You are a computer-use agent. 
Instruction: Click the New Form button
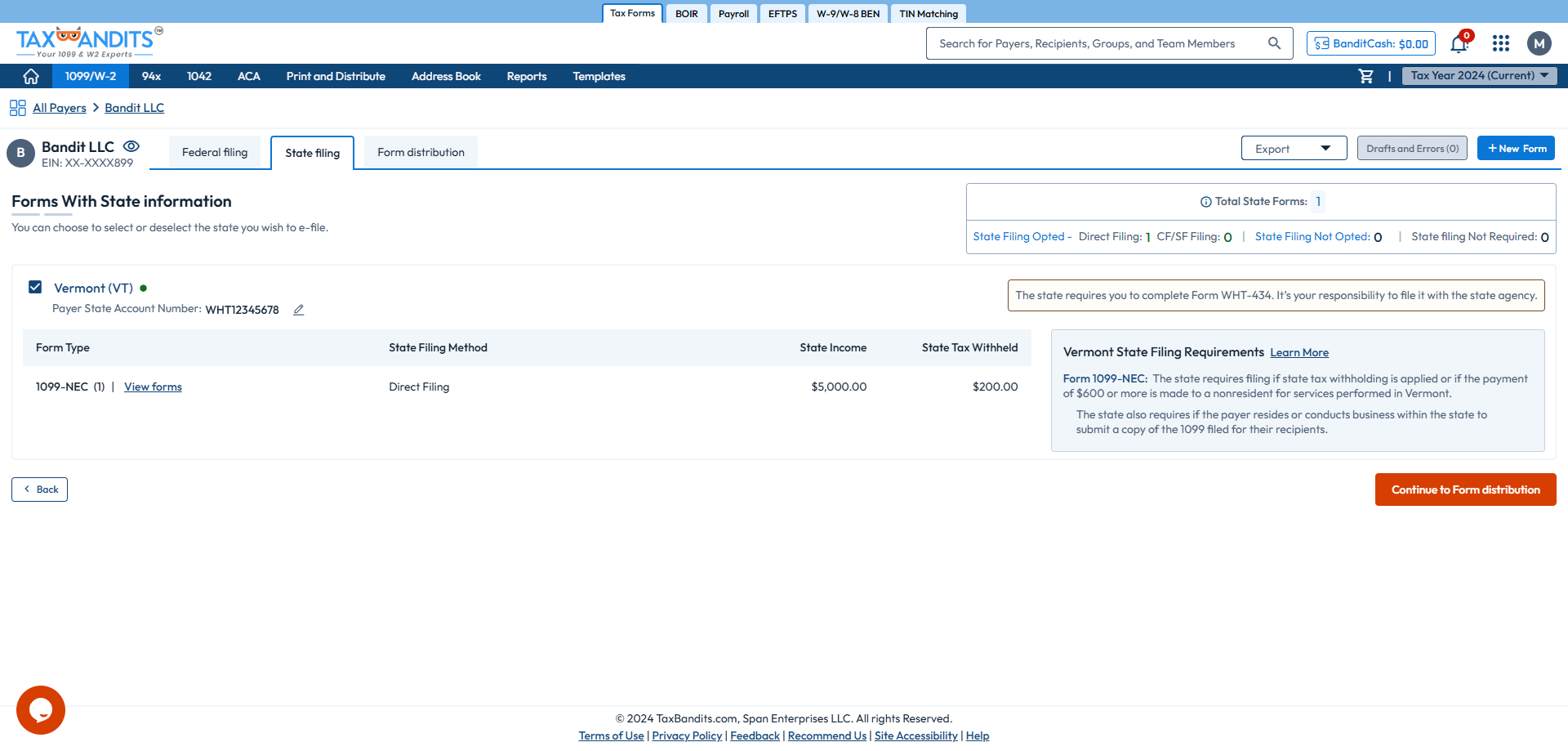tap(1517, 148)
